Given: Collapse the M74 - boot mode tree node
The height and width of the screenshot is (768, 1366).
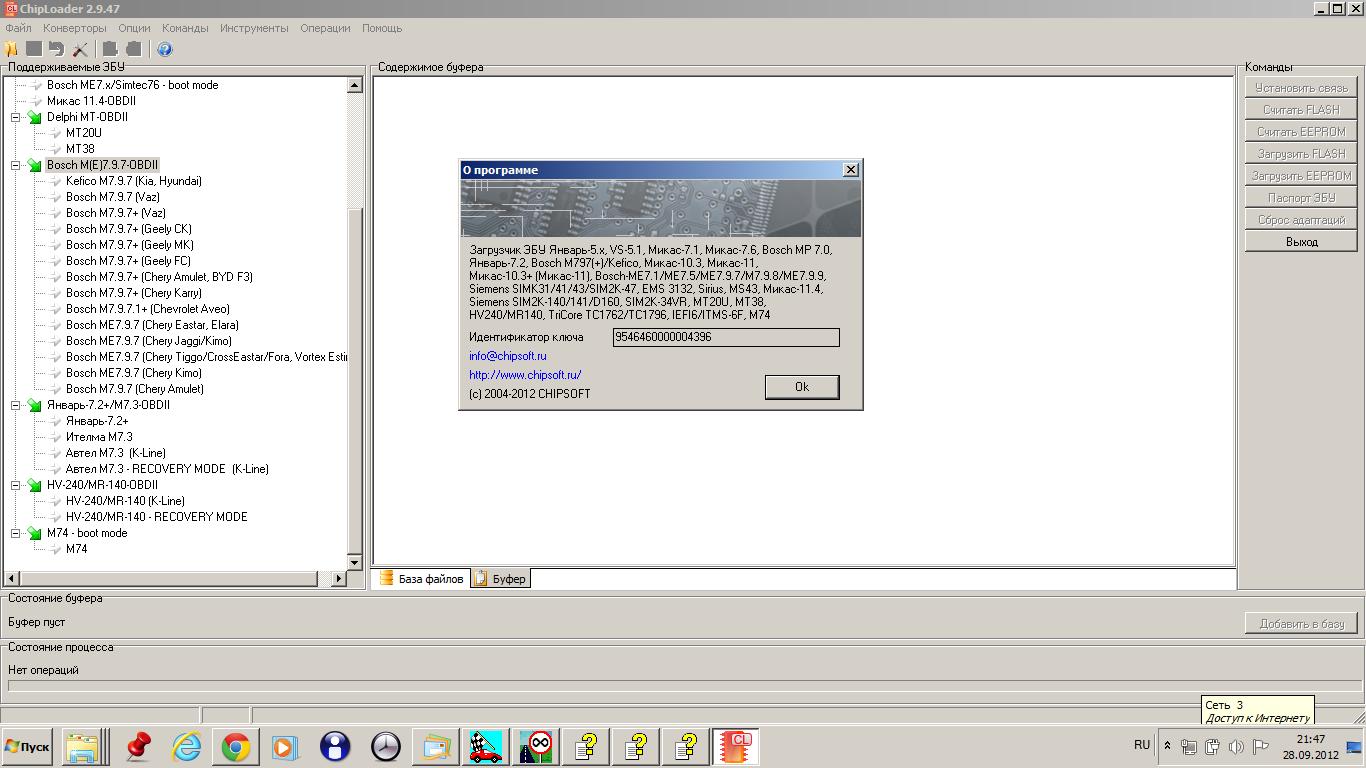Looking at the screenshot, I should click(x=16, y=533).
